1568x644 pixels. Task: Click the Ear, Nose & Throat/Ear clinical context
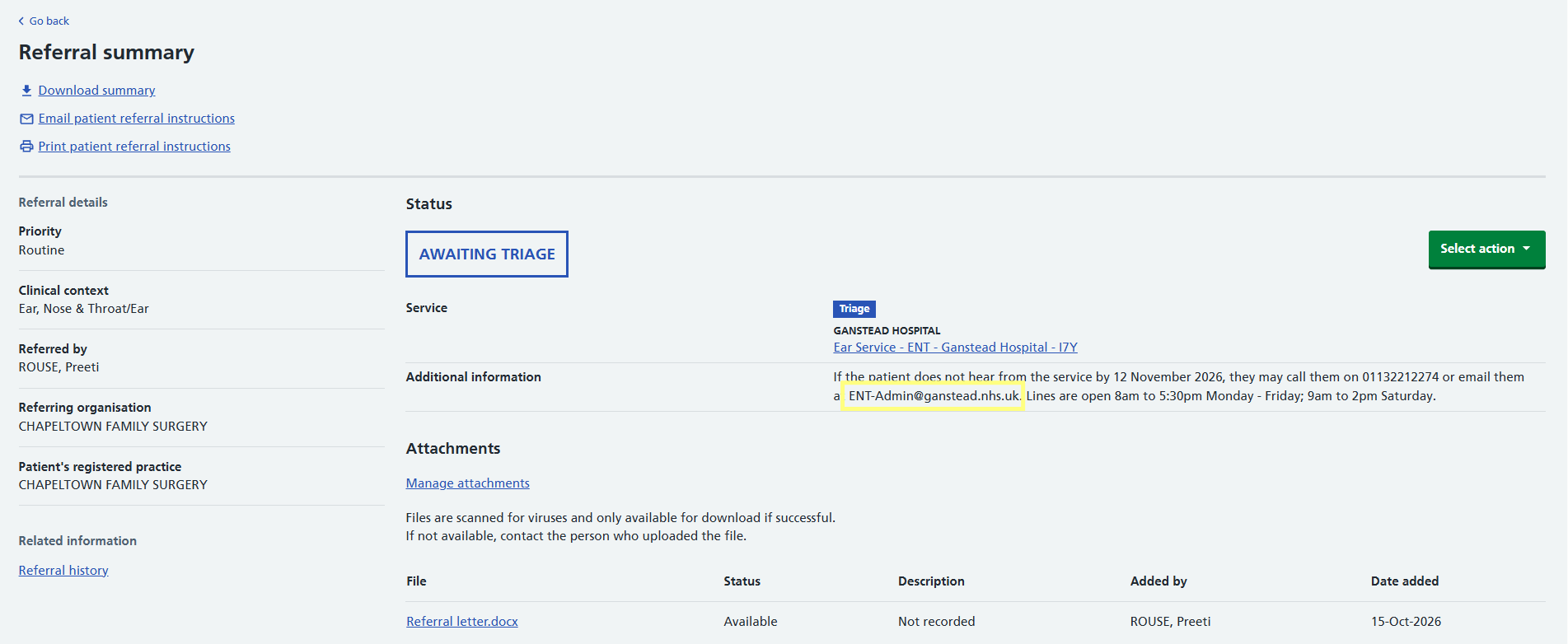point(84,309)
